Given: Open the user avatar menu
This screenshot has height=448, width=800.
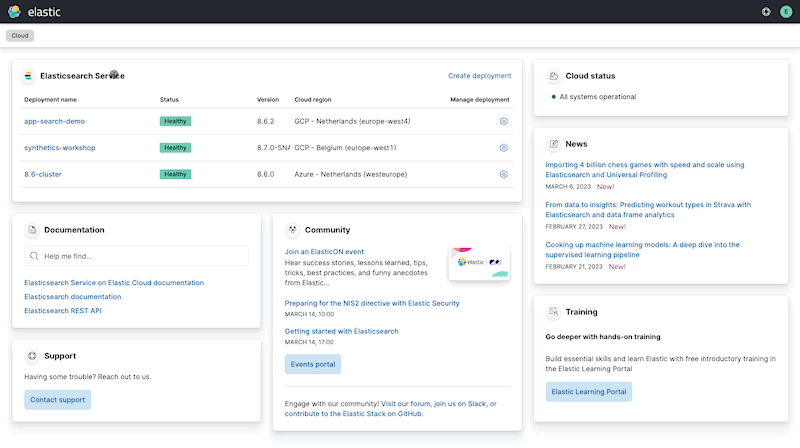Looking at the screenshot, I should pyautogui.click(x=786, y=12).
